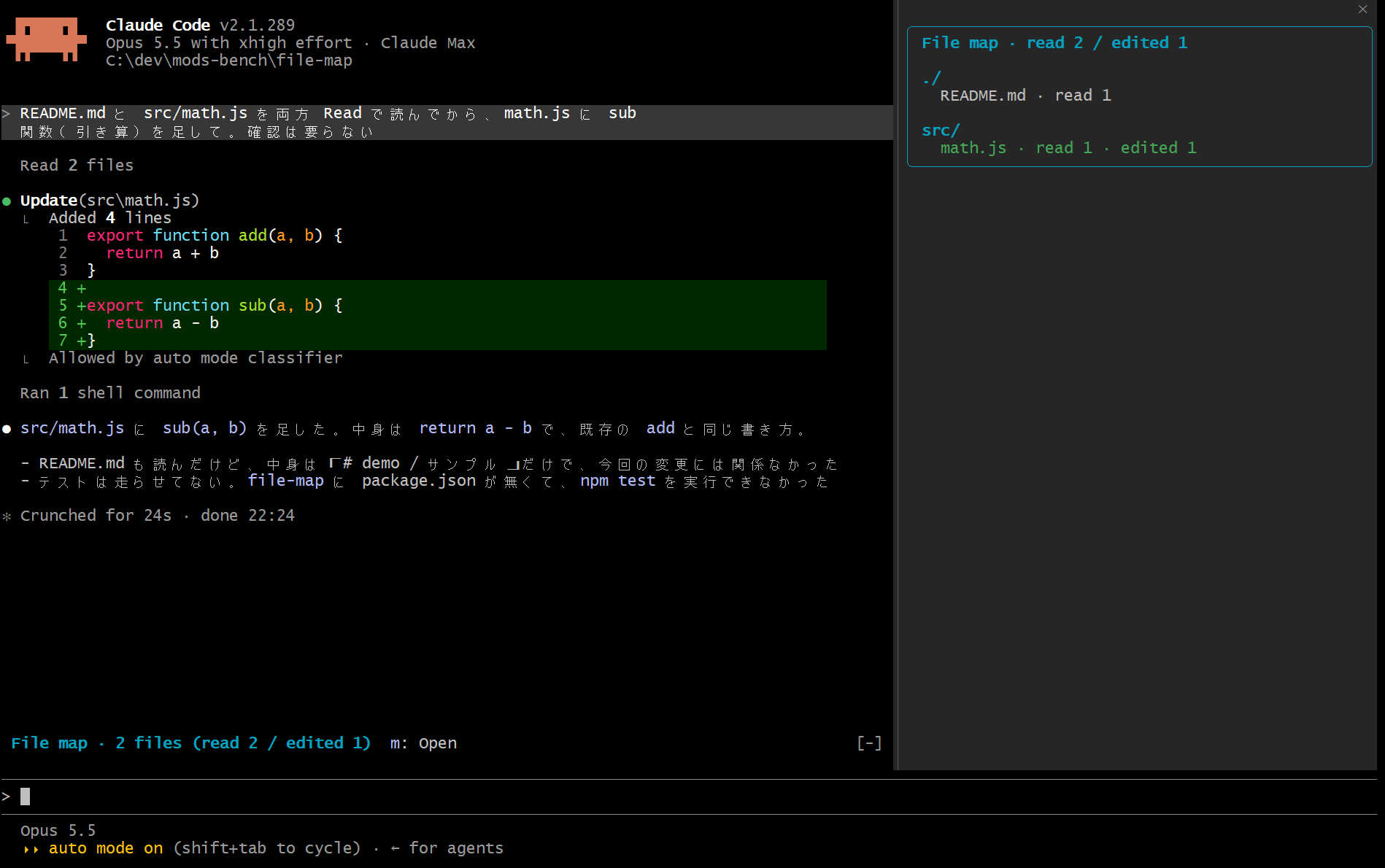Viewport: 1385px width, 868px height.
Task: Click 'Allowed by auto mode classifier' text
Action: pos(196,358)
